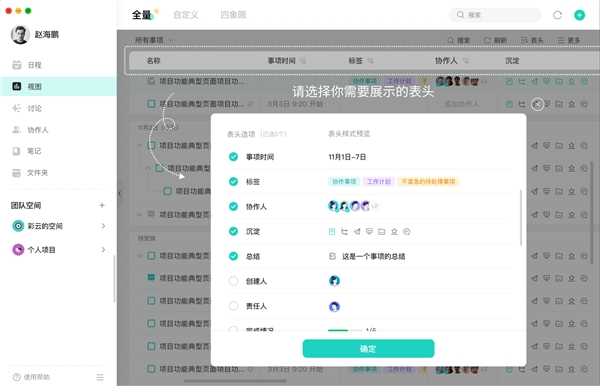Open the 更多 toolbar menu
600x386 pixels.
point(569,40)
